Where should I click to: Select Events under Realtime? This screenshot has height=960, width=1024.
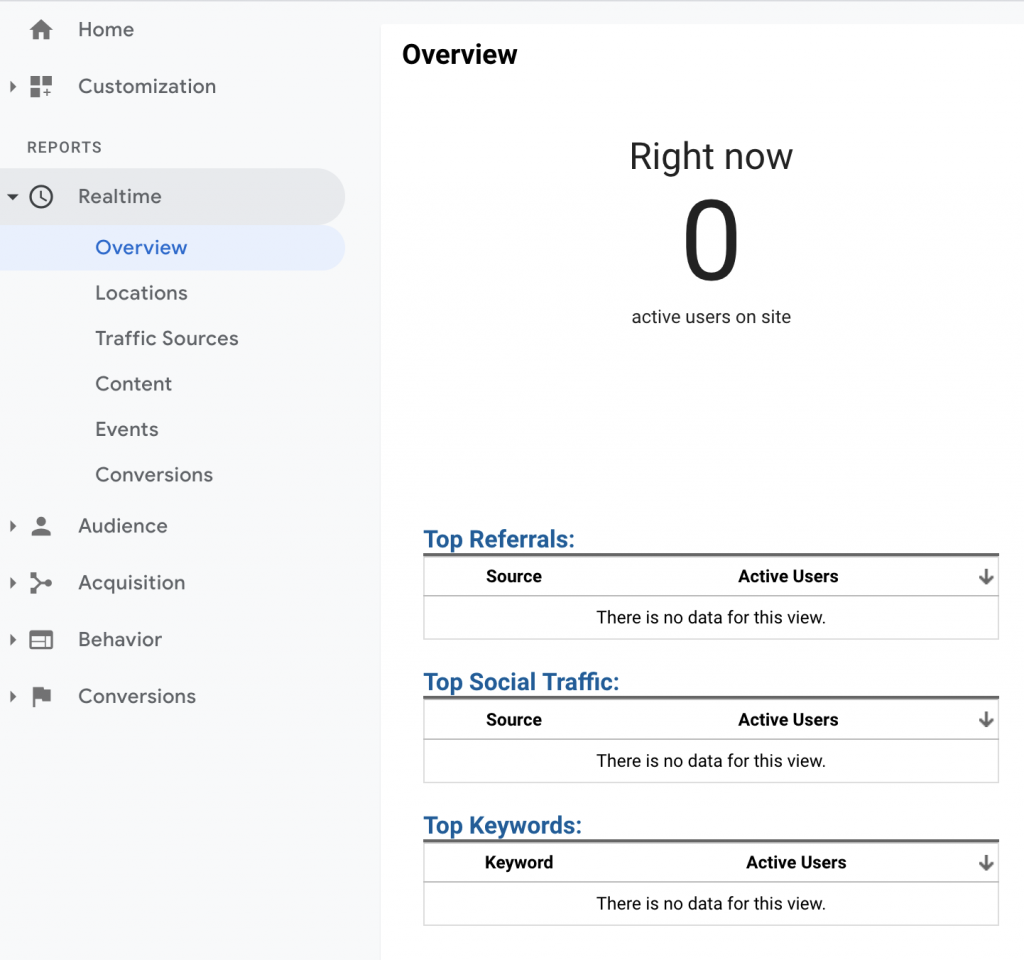[127, 430]
